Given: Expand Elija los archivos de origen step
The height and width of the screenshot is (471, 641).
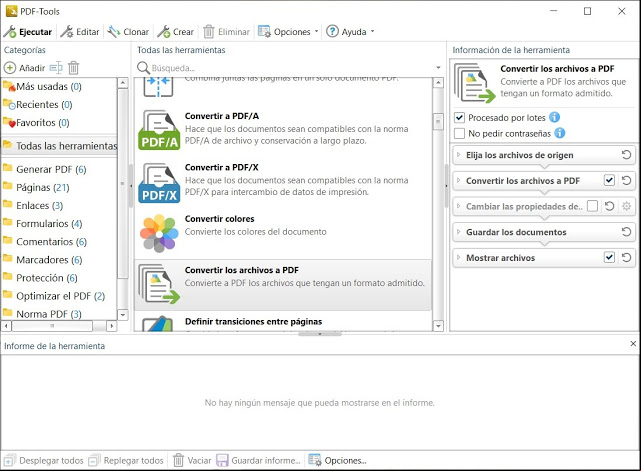Looking at the screenshot, I should 458,155.
